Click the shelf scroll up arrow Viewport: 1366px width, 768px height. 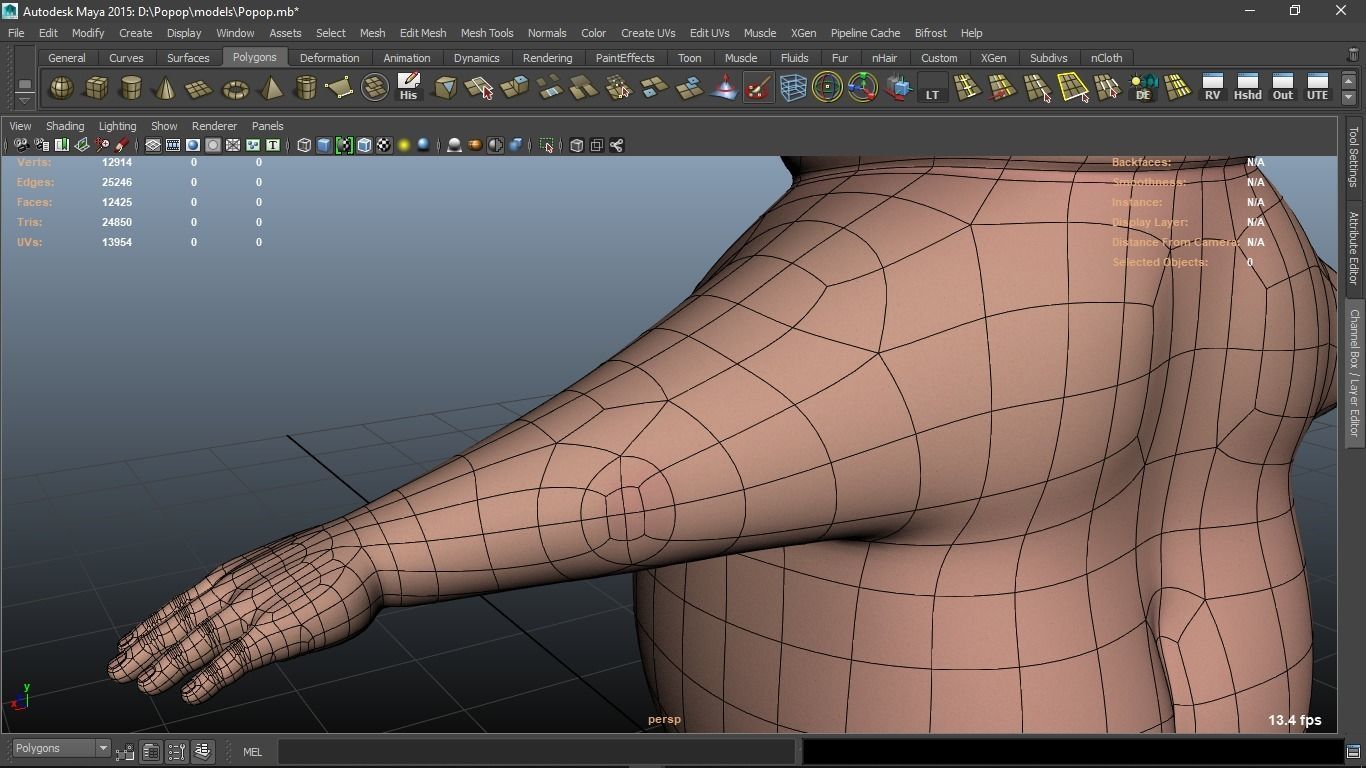(x=1349, y=81)
